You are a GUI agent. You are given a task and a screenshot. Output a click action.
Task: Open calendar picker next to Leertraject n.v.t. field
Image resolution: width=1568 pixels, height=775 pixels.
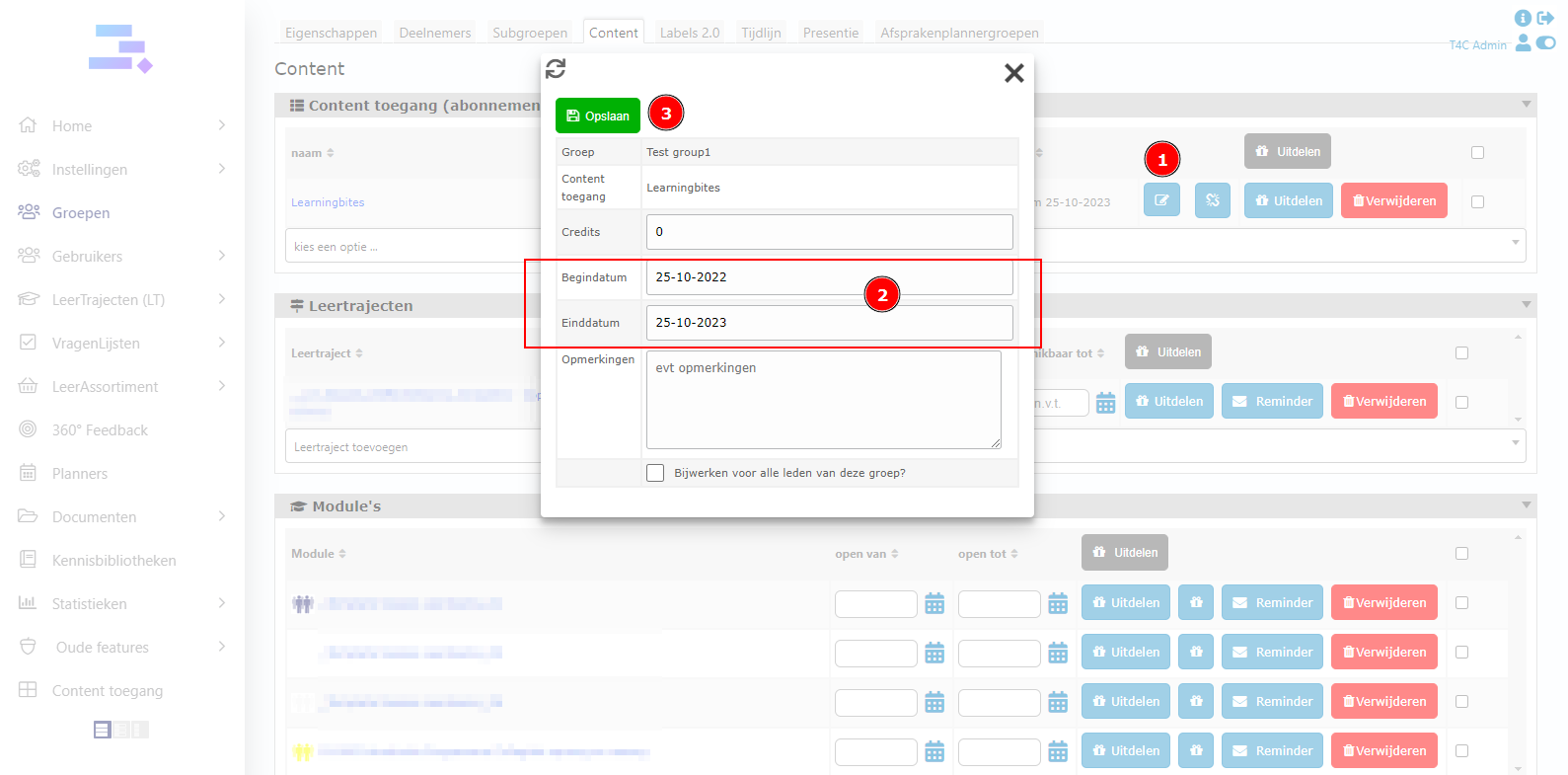(x=1105, y=403)
